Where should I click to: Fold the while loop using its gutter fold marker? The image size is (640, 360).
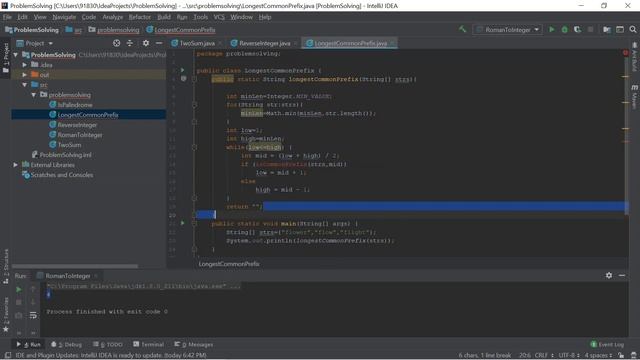click(194, 147)
